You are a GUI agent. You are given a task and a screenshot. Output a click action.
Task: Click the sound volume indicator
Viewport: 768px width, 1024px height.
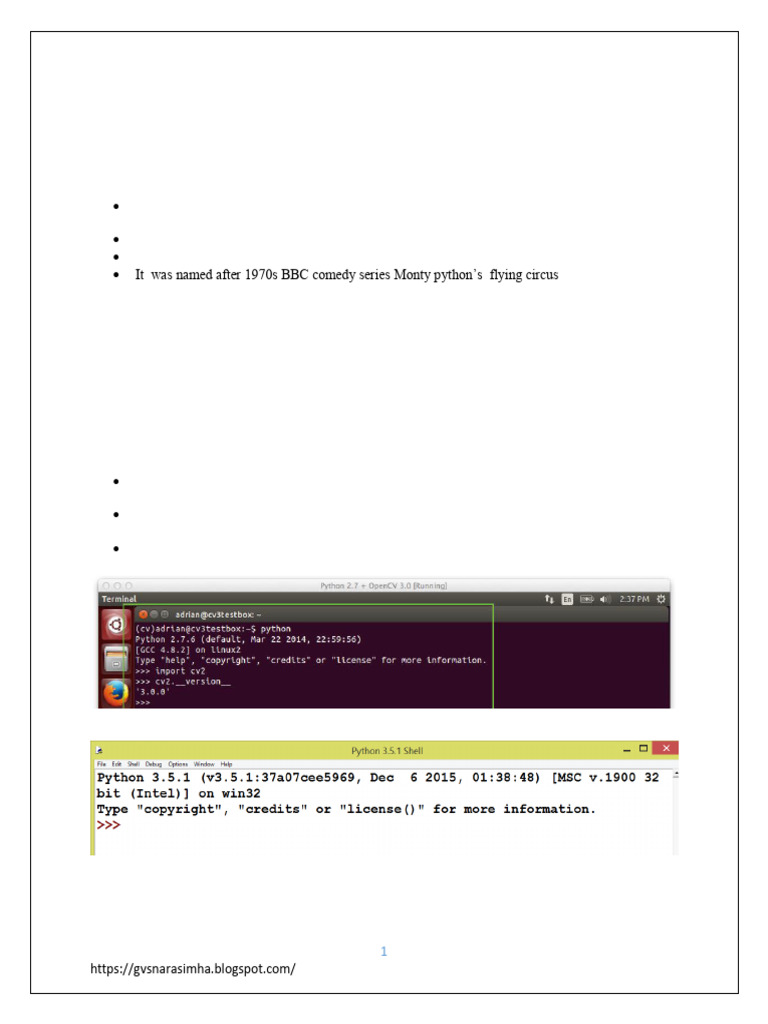604,599
